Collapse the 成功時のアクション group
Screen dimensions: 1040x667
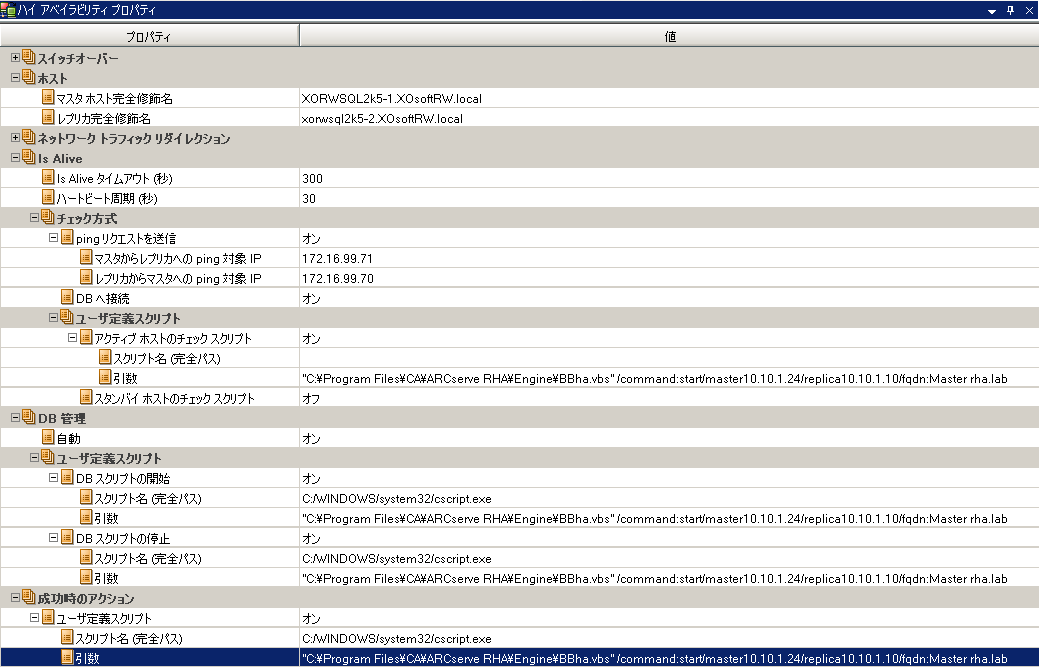(x=15, y=597)
